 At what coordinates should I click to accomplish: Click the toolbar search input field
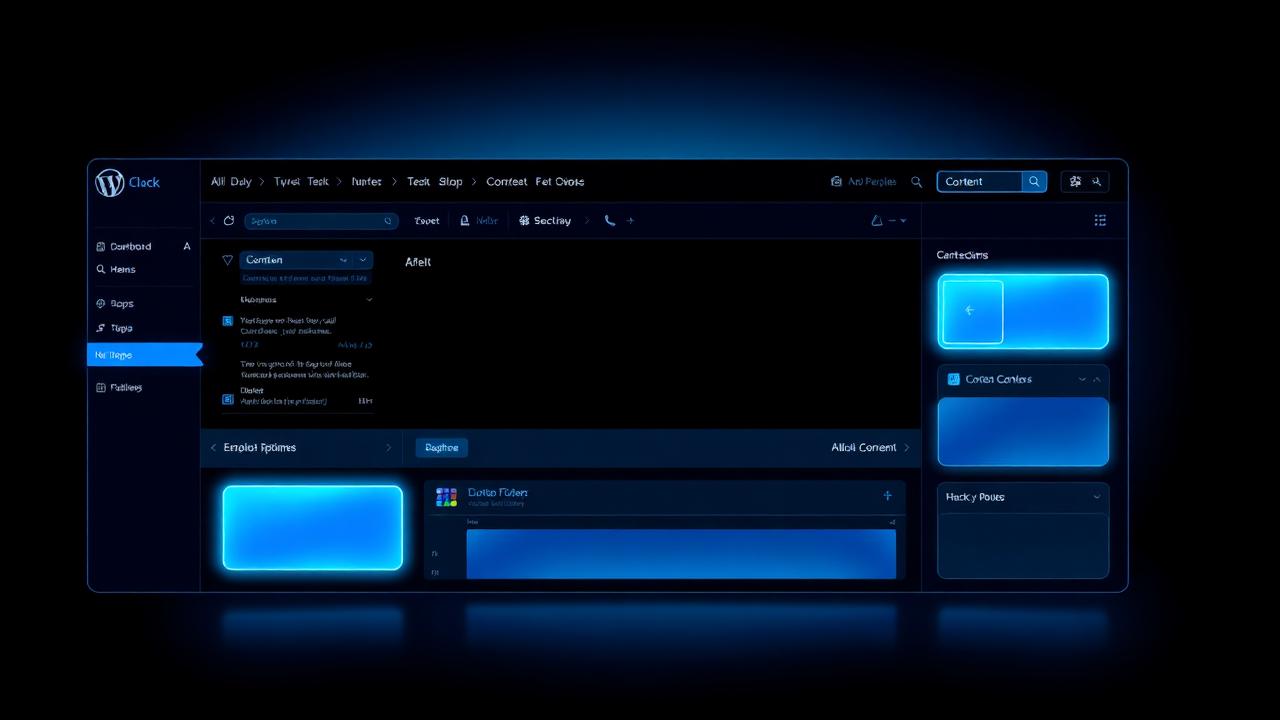click(322, 221)
